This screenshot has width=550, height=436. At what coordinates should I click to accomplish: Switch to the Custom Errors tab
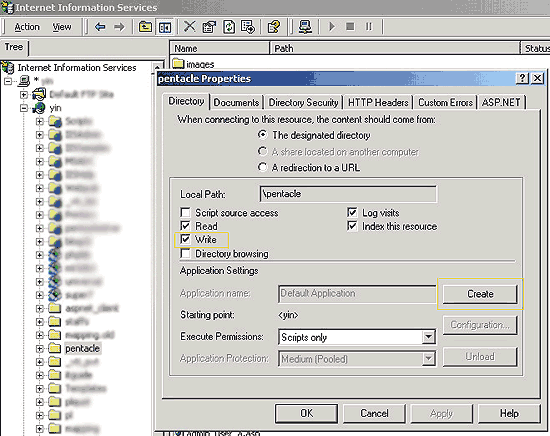[445, 102]
